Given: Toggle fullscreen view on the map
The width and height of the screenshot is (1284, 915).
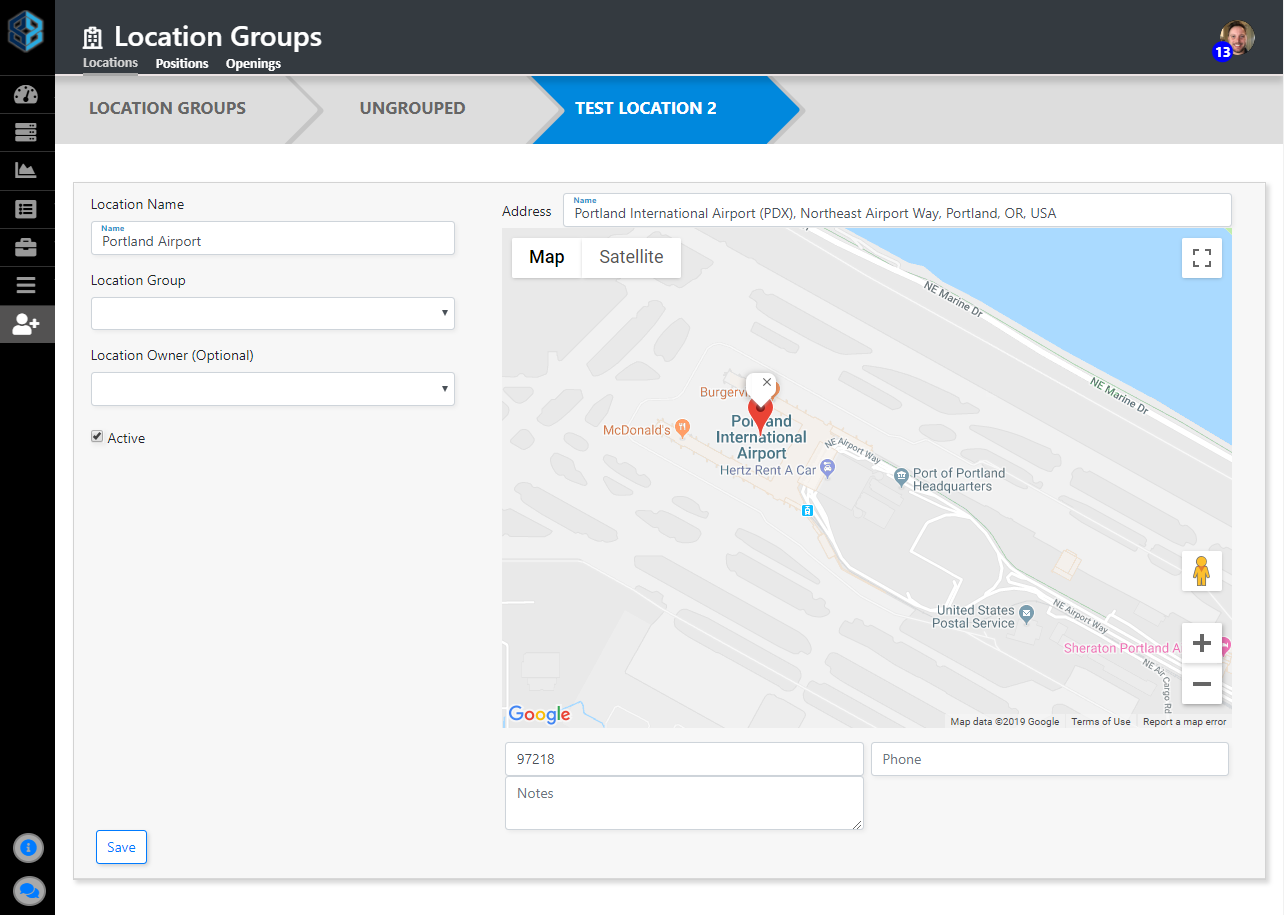Looking at the screenshot, I should [1201, 258].
